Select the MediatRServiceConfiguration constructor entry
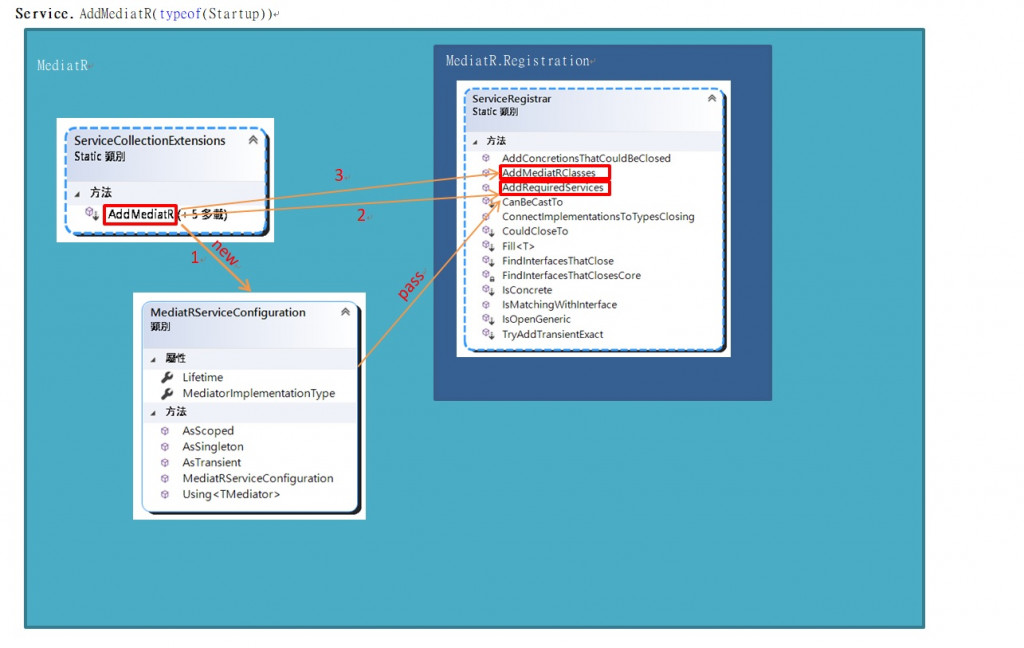1024x648 pixels. click(258, 478)
